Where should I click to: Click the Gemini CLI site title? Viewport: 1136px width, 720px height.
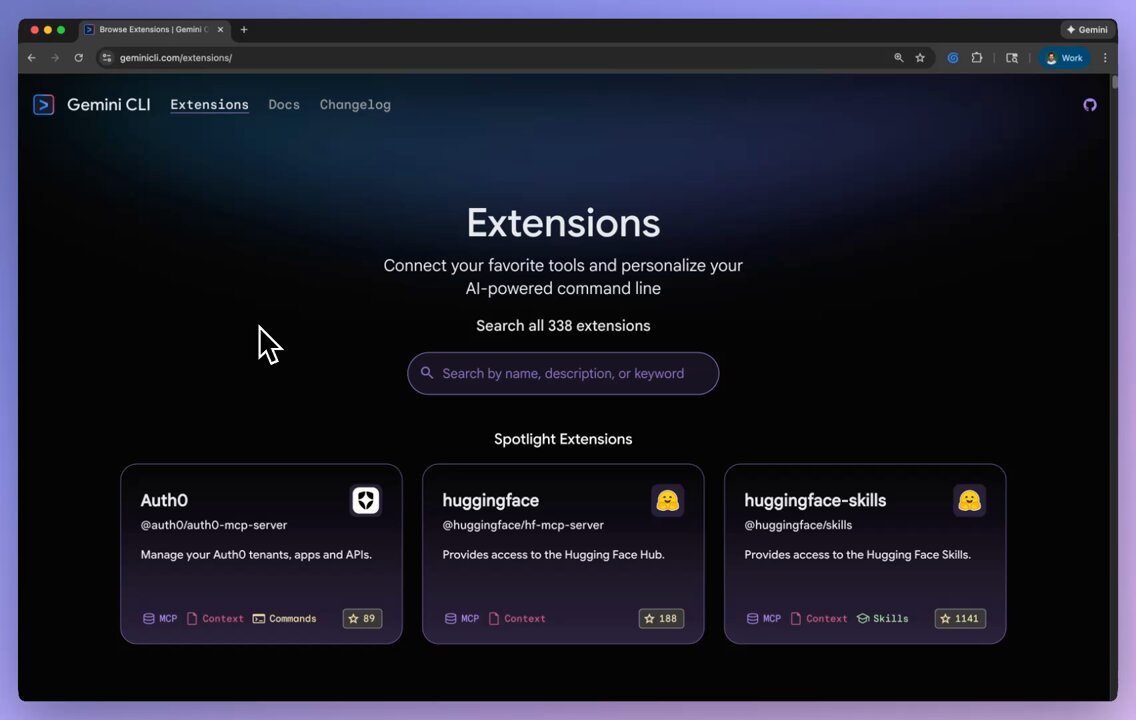click(x=109, y=105)
